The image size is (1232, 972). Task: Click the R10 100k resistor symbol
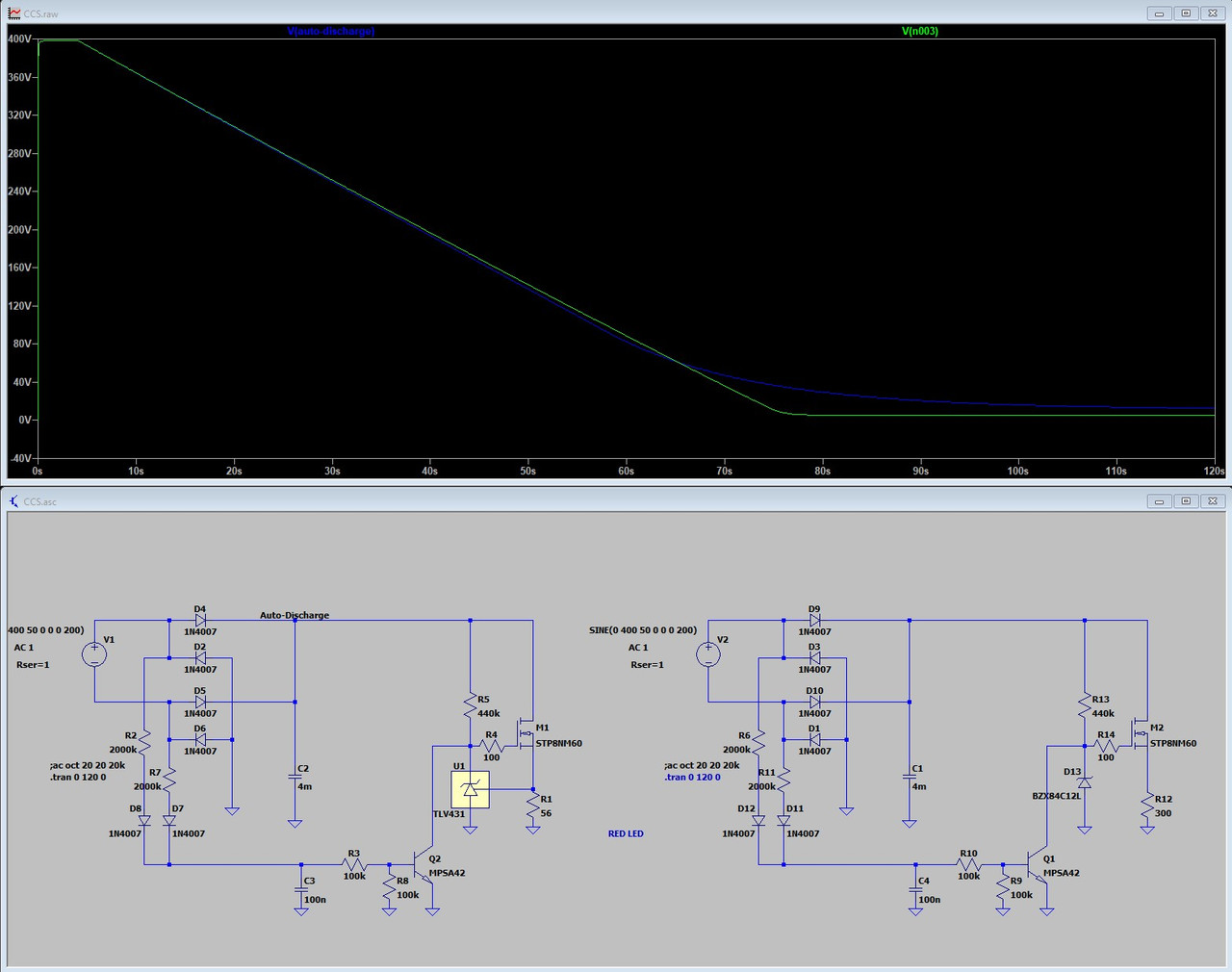tap(969, 864)
